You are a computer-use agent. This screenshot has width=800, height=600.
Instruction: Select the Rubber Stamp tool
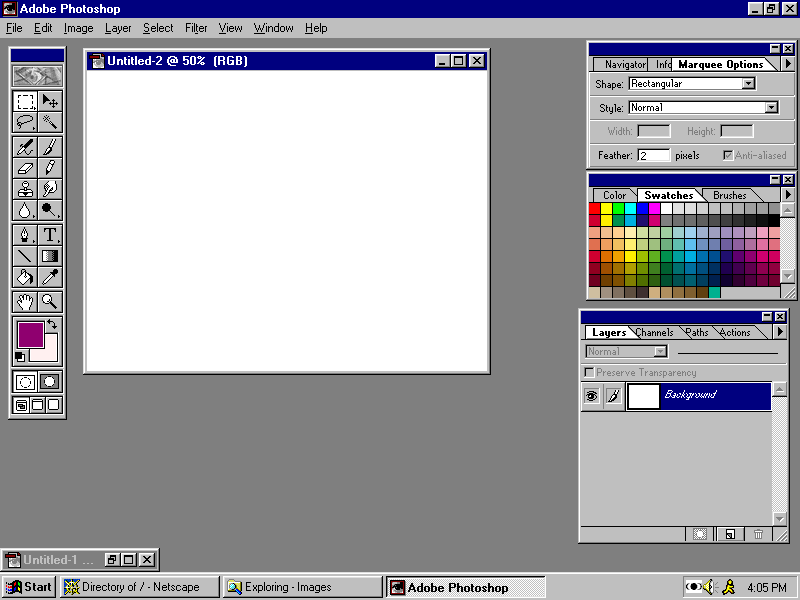25,189
